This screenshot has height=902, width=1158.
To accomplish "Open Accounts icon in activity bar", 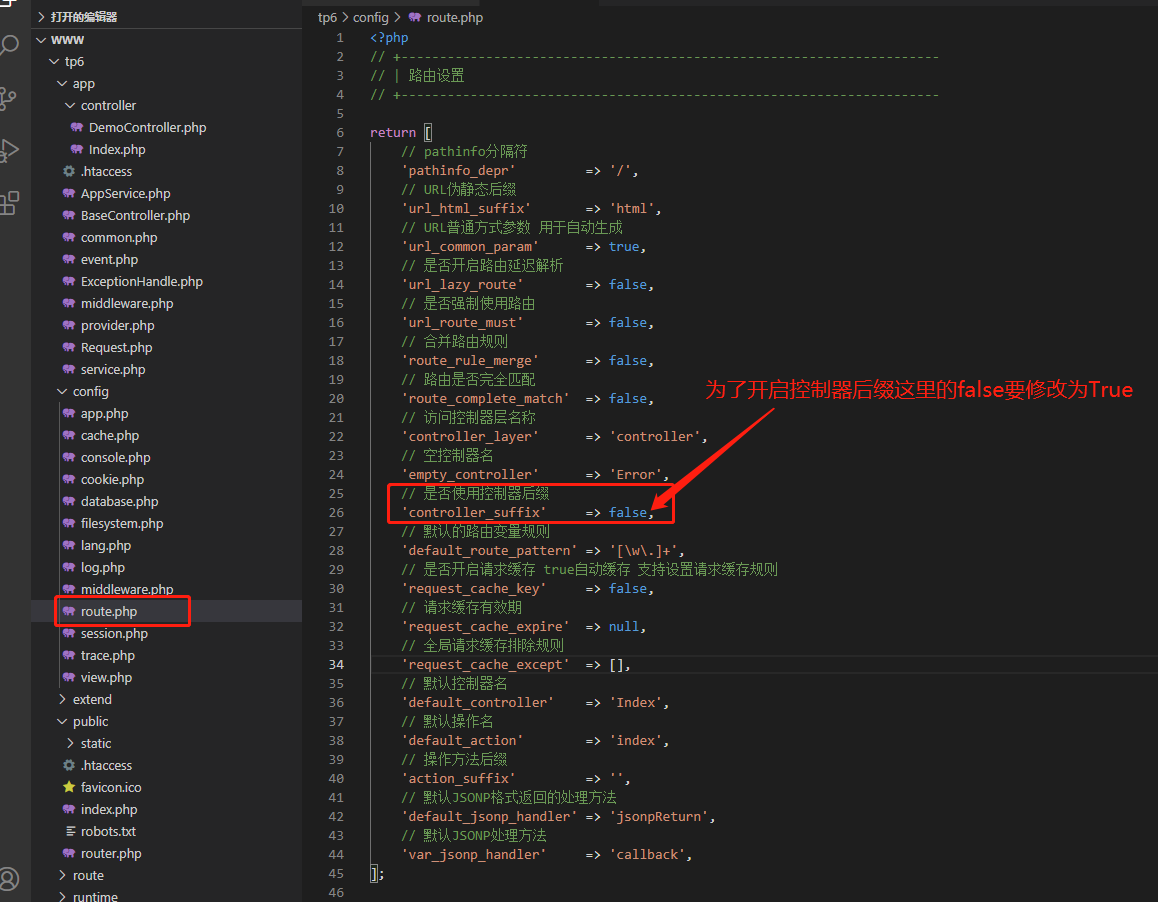I will tap(9, 878).
